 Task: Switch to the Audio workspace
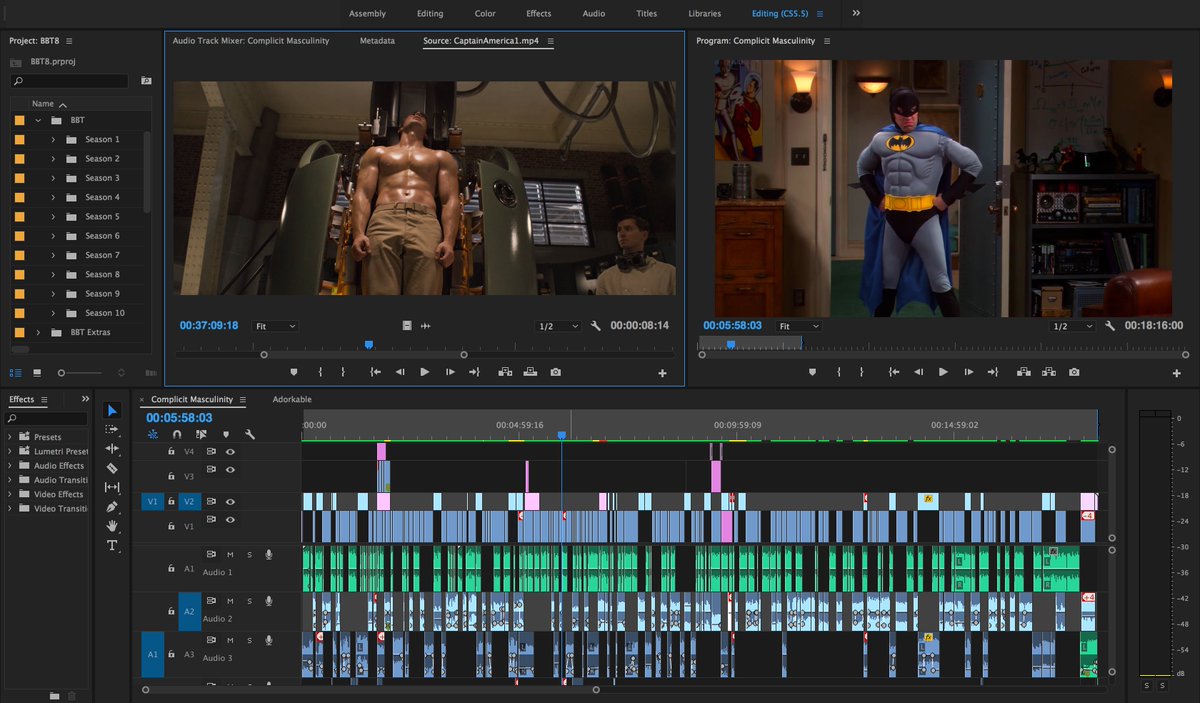pyautogui.click(x=593, y=14)
